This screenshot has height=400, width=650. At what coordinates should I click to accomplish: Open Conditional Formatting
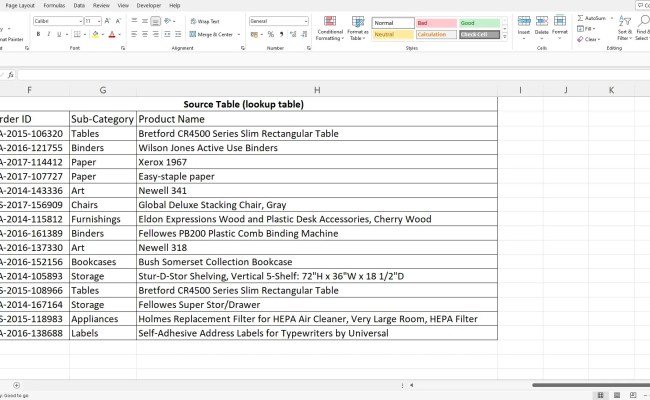(x=330, y=28)
